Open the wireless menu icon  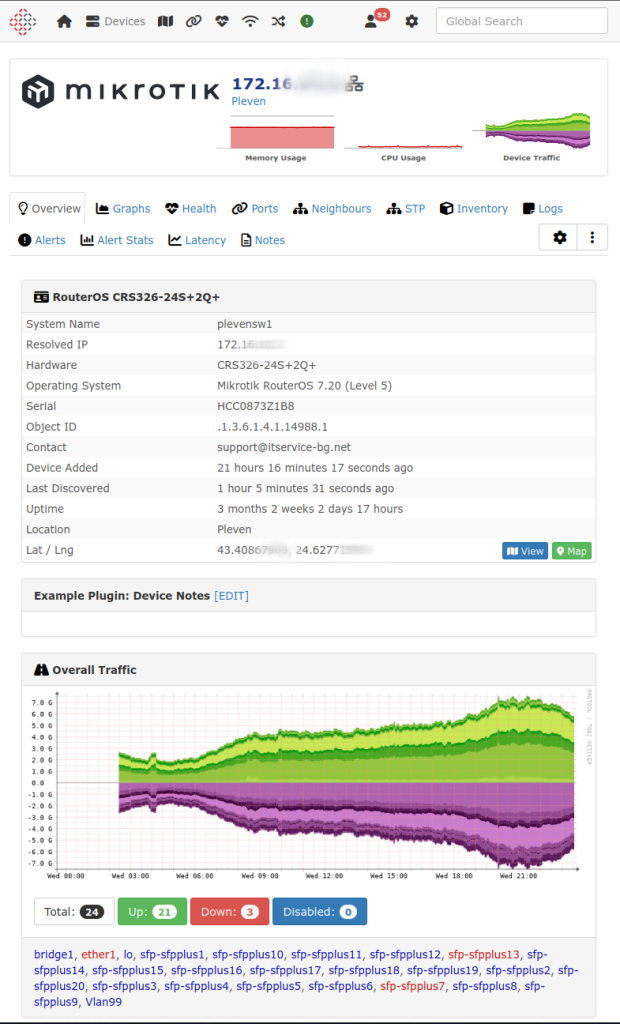250,21
